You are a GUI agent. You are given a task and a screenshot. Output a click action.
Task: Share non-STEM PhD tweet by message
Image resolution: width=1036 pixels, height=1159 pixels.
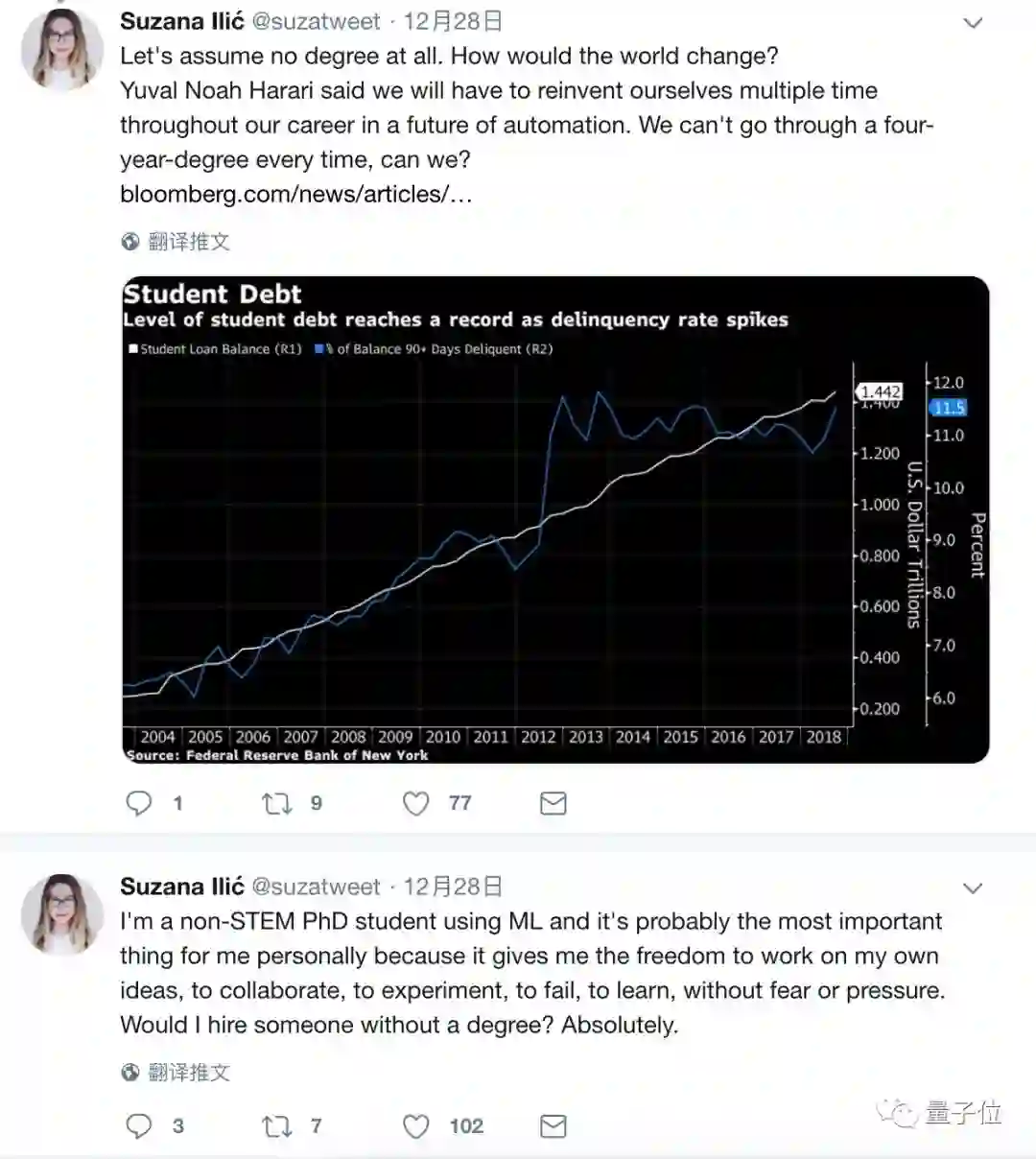pos(553,1125)
